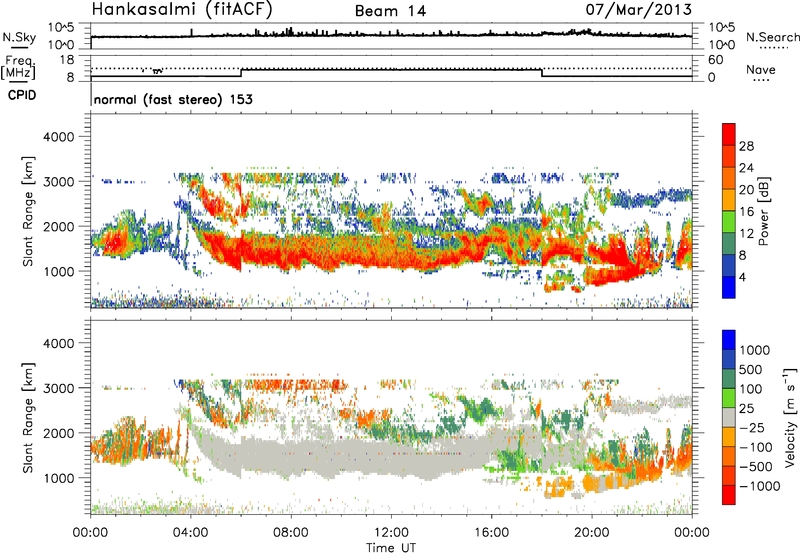Click the 'Hankasalmi (fitACF)' title

(182, 9)
